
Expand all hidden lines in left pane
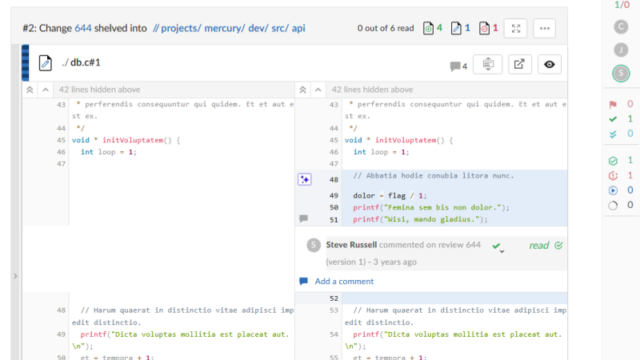tap(30, 90)
